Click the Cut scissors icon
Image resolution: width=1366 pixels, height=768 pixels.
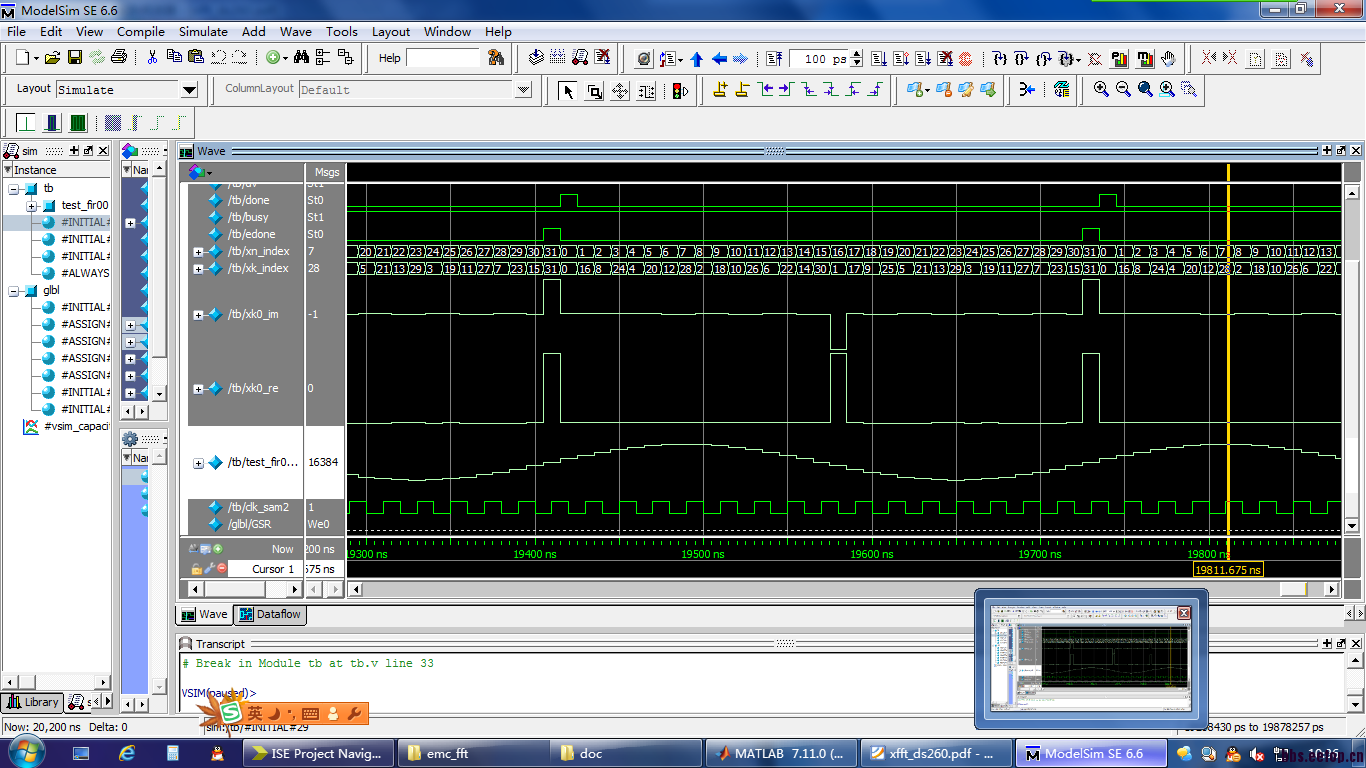point(152,58)
